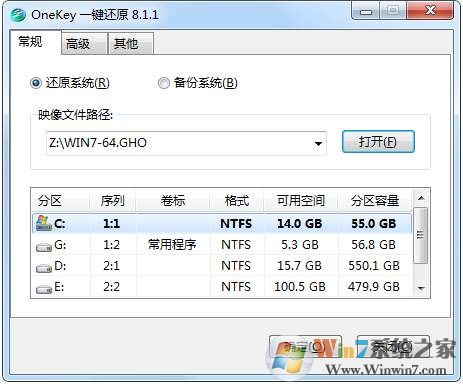Click the partition list scroll up arrow
Image resolution: width=463 pixels, height=384 pixels.
click(x=421, y=198)
